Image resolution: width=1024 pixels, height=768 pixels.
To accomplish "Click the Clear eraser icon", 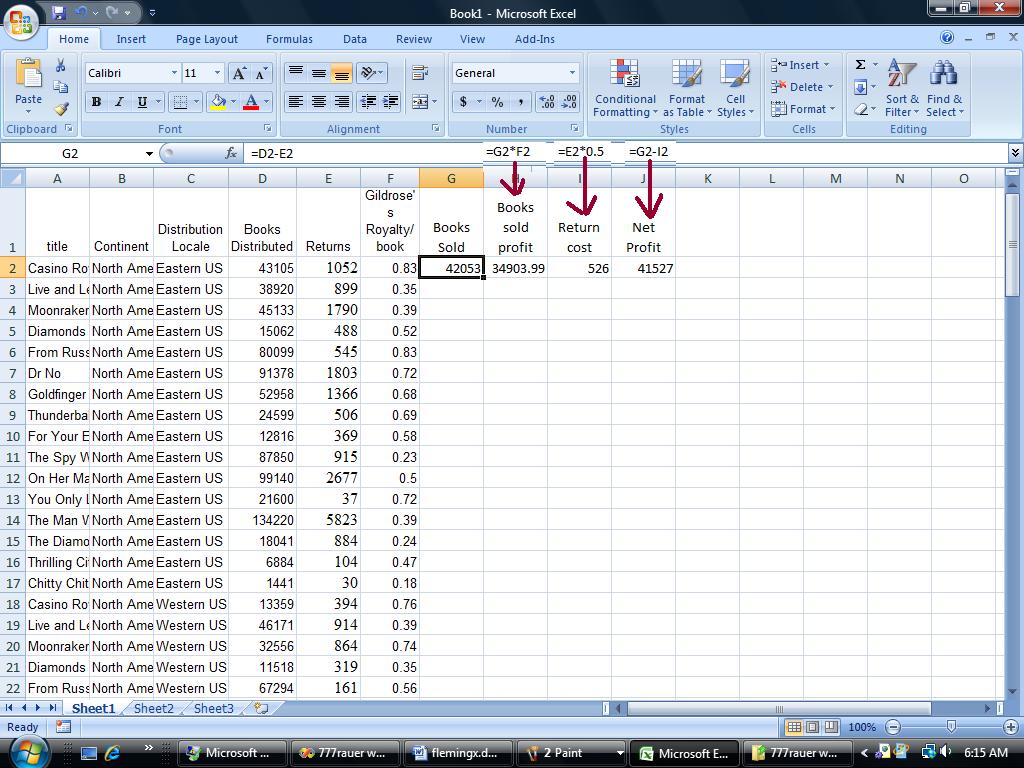I will [x=861, y=109].
